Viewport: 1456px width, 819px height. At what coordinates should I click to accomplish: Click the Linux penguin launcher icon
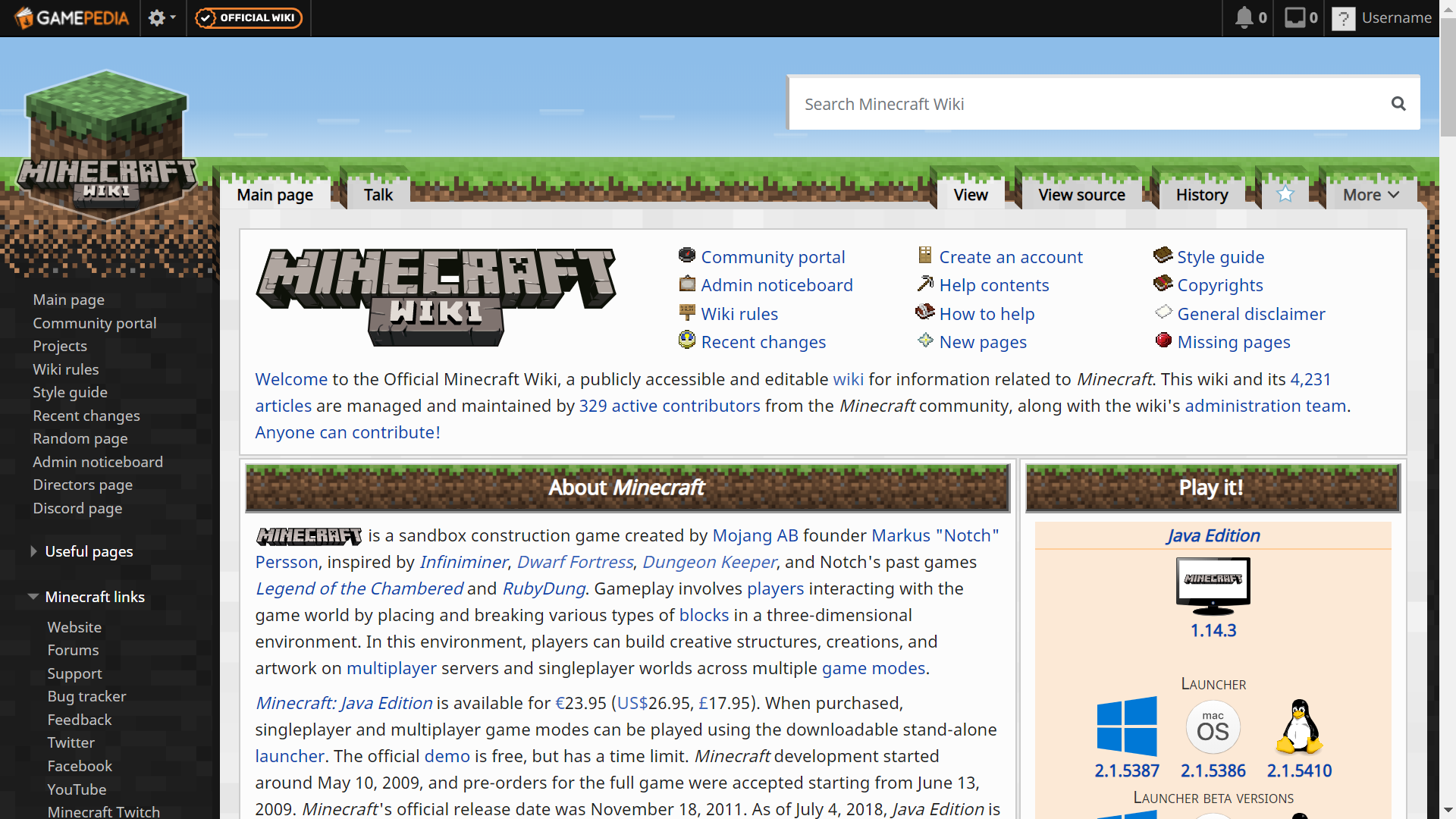(x=1299, y=726)
